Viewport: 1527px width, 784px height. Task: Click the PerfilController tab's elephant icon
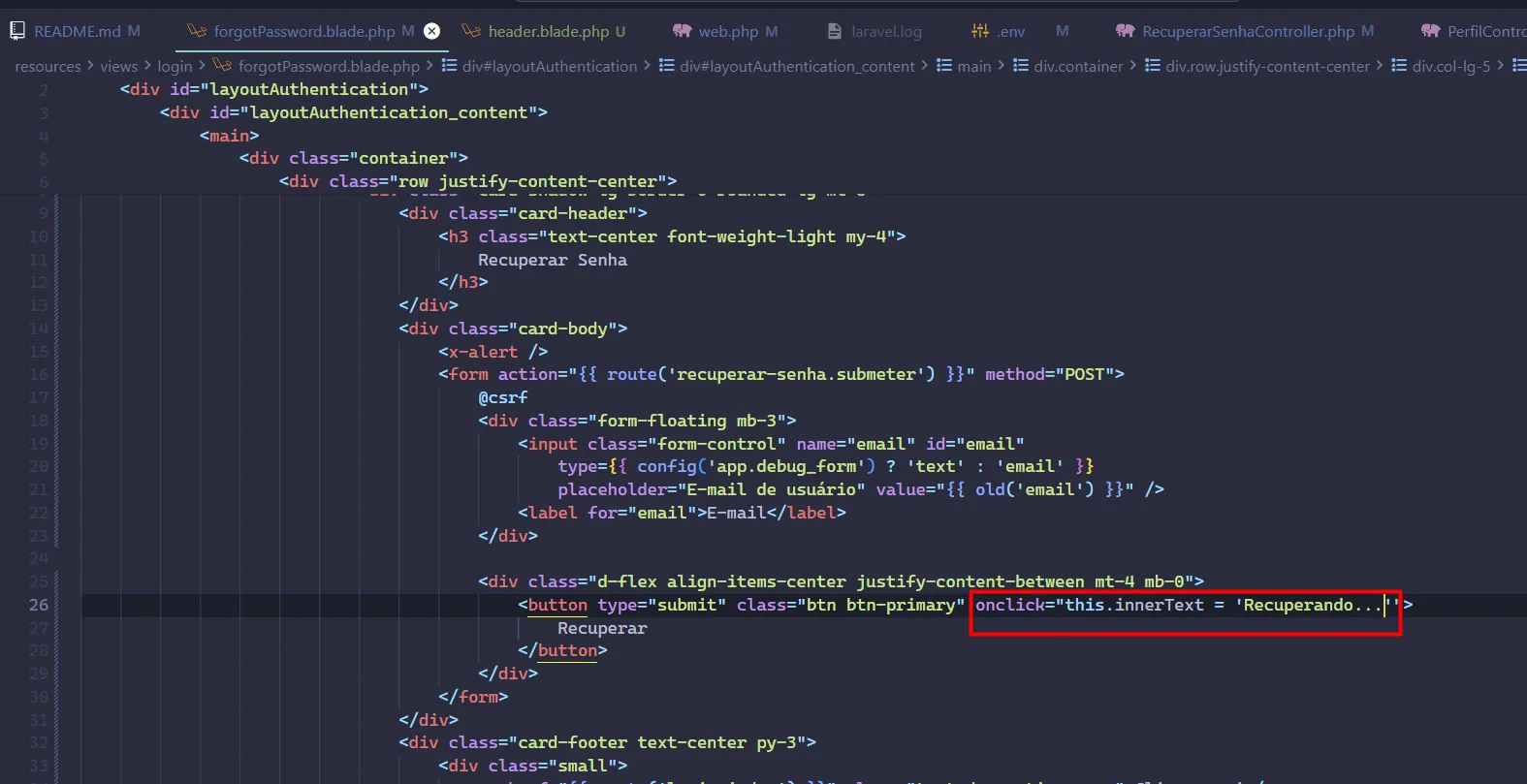(1430, 31)
